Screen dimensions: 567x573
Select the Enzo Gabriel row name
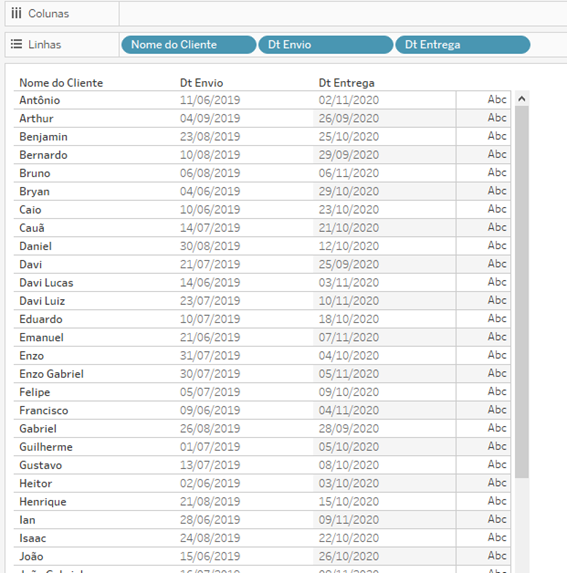pos(52,374)
